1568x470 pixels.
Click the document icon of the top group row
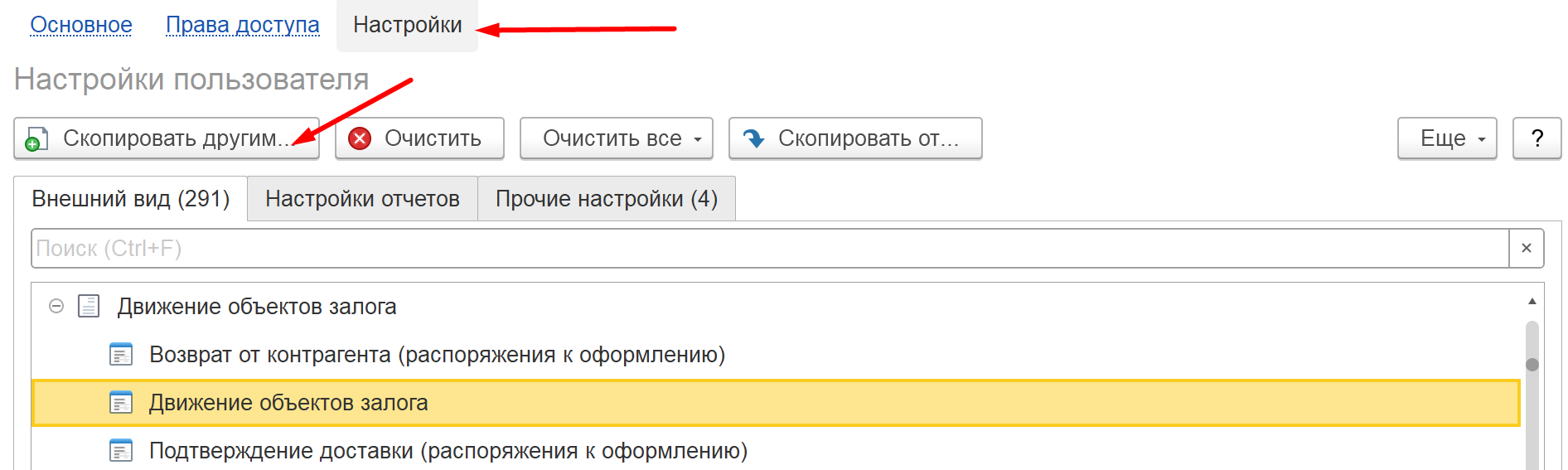89,307
